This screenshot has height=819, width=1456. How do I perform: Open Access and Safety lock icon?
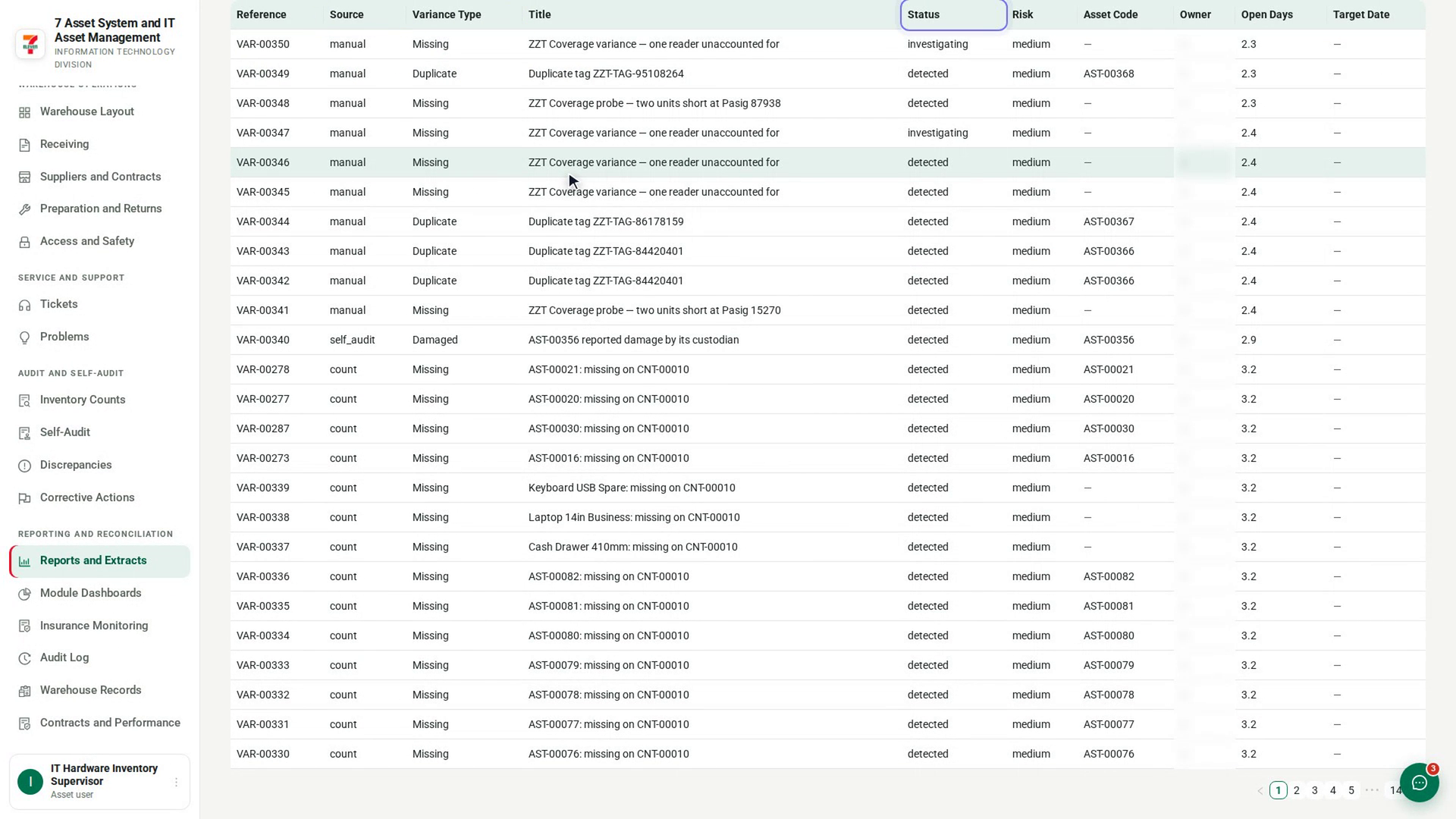(24, 242)
